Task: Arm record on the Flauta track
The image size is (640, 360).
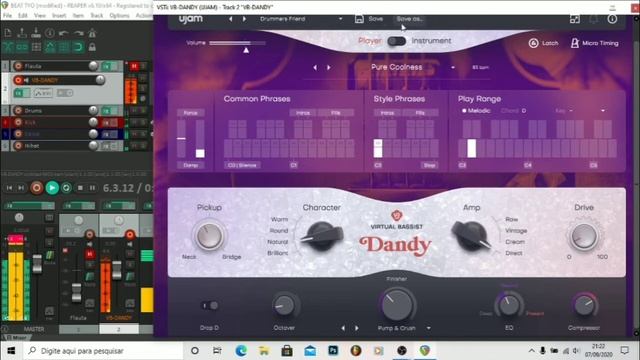Action: (x=18, y=66)
